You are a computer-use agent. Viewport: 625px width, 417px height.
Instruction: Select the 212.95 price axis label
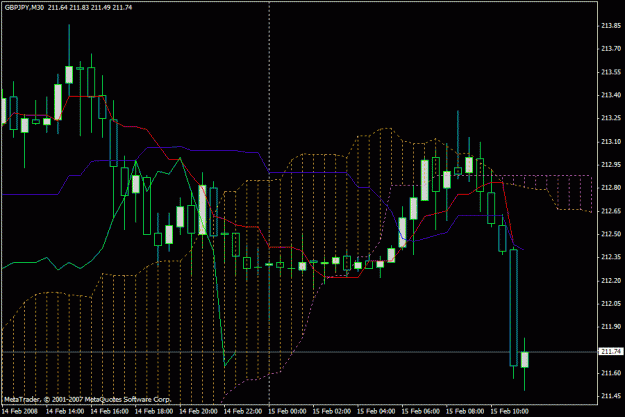[611, 164]
